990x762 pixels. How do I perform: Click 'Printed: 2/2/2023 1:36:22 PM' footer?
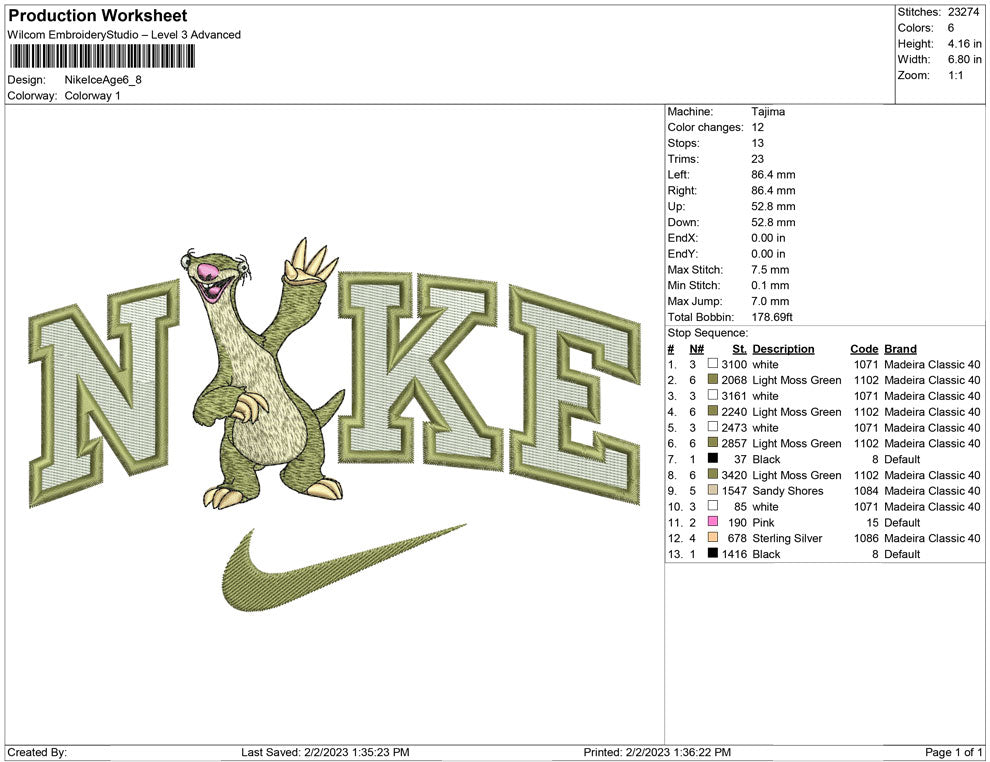(x=657, y=752)
